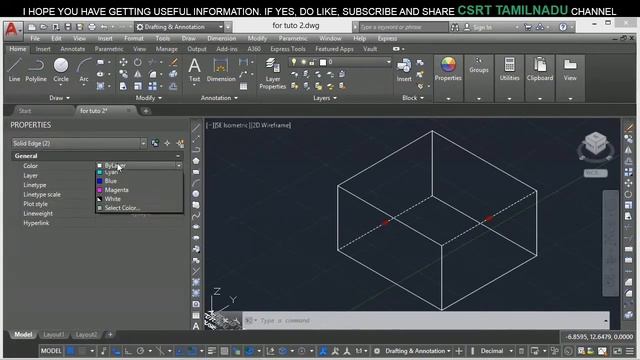Expand the Modify panel flyout
Screen dimensions: 640x360
point(149,98)
